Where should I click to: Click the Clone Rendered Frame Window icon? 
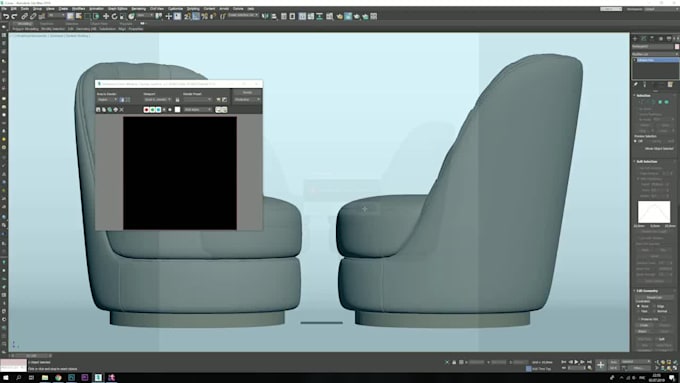coord(110,110)
